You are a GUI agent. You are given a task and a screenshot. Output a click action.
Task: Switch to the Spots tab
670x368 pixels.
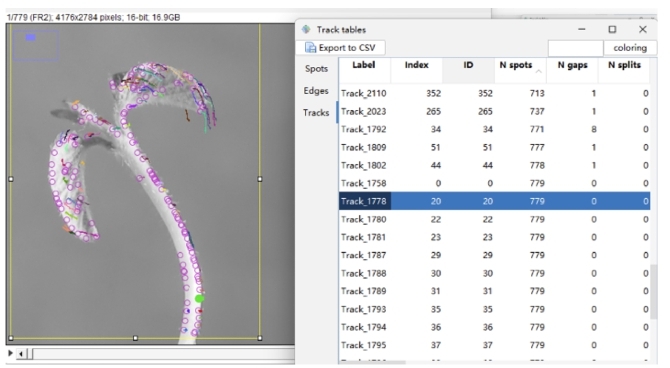click(316, 68)
